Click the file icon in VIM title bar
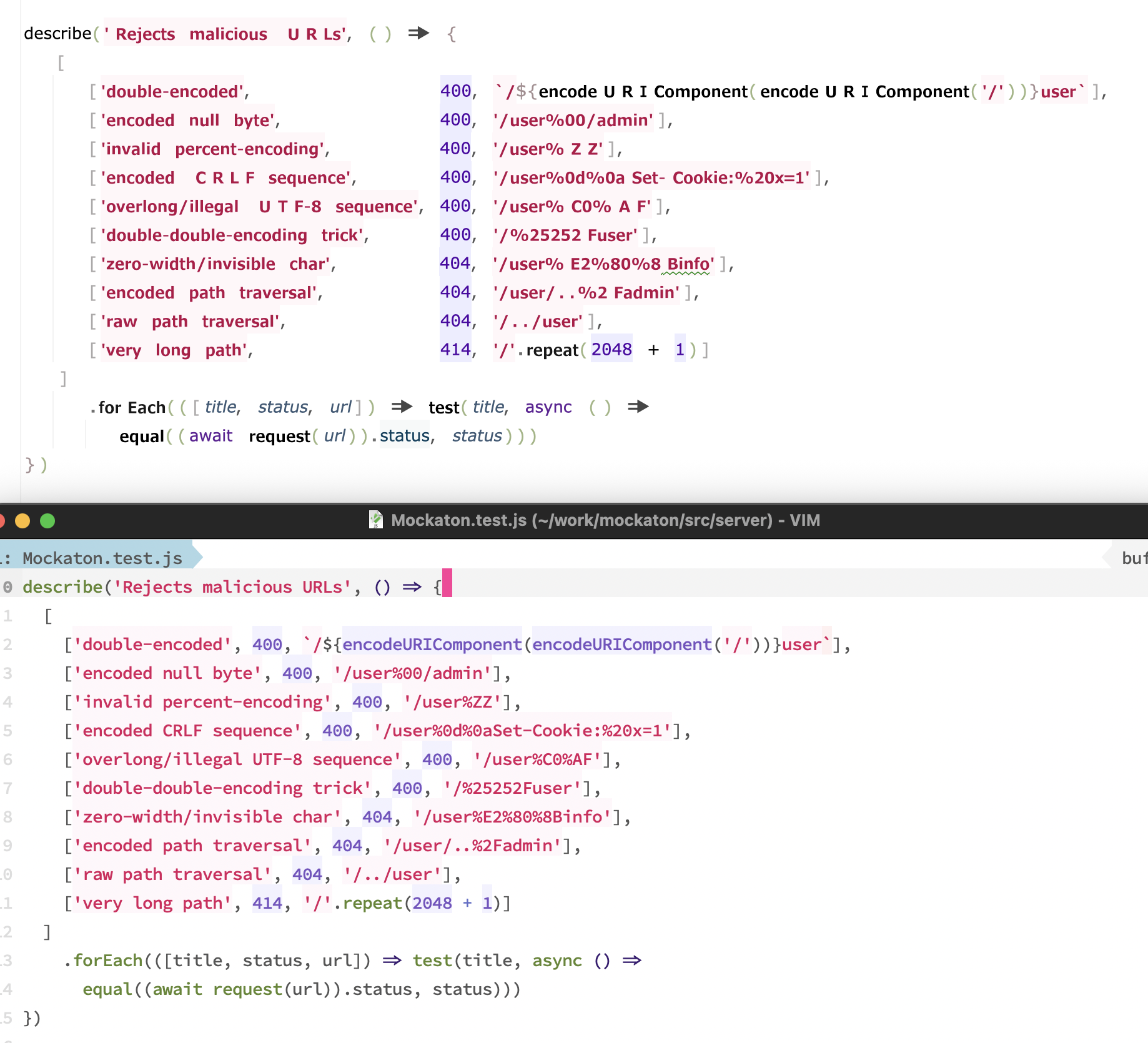This screenshot has height=1043, width=1148. [375, 520]
